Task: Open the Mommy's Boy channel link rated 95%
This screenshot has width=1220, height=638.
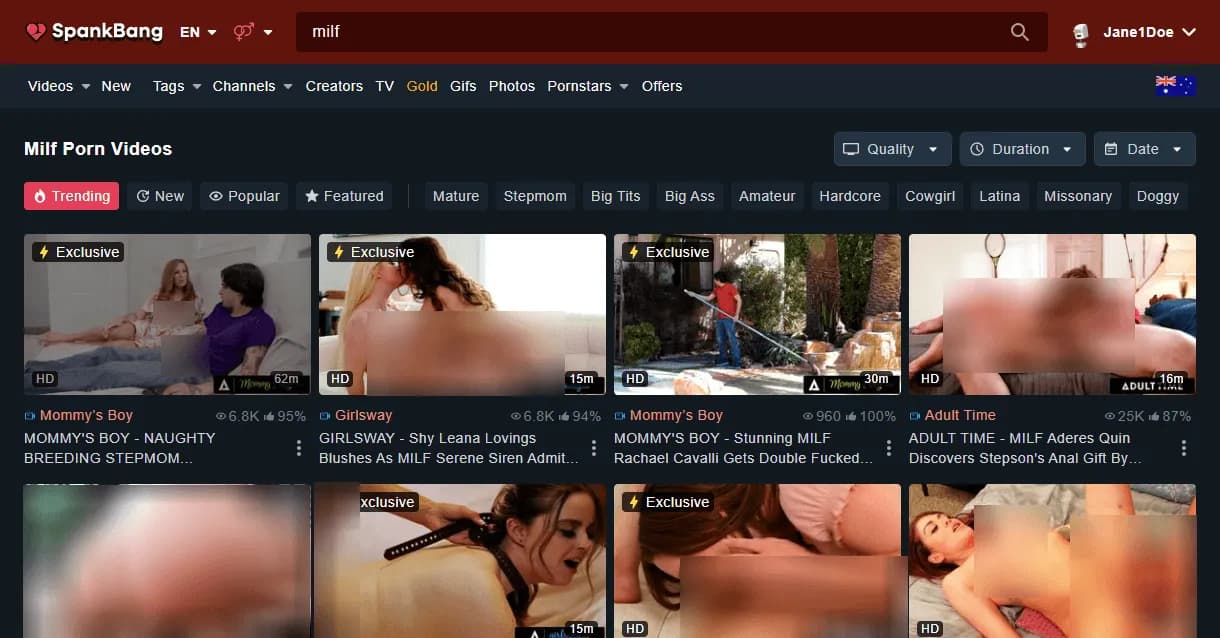Action: point(86,415)
